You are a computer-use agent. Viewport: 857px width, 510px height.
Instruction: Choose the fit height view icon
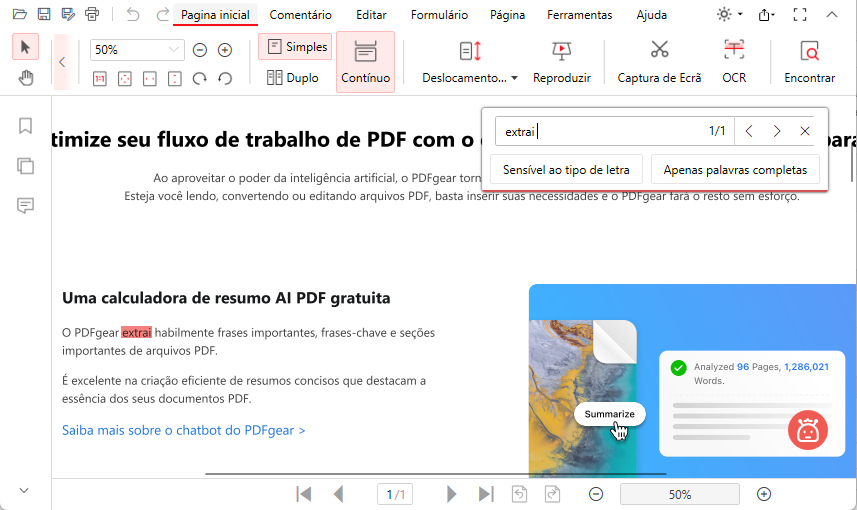pyautogui.click(x=174, y=79)
